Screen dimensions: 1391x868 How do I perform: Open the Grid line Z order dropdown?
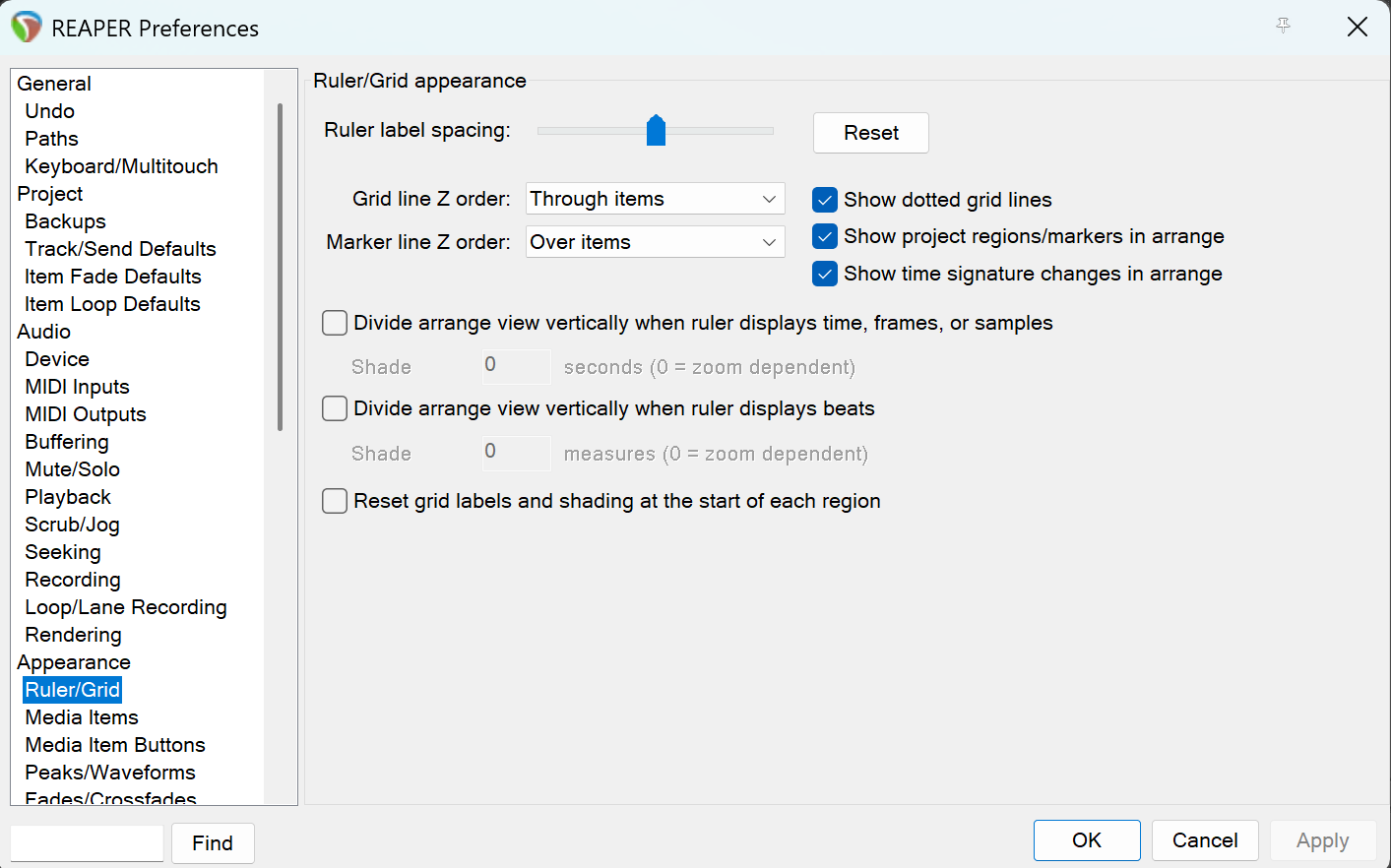point(655,199)
